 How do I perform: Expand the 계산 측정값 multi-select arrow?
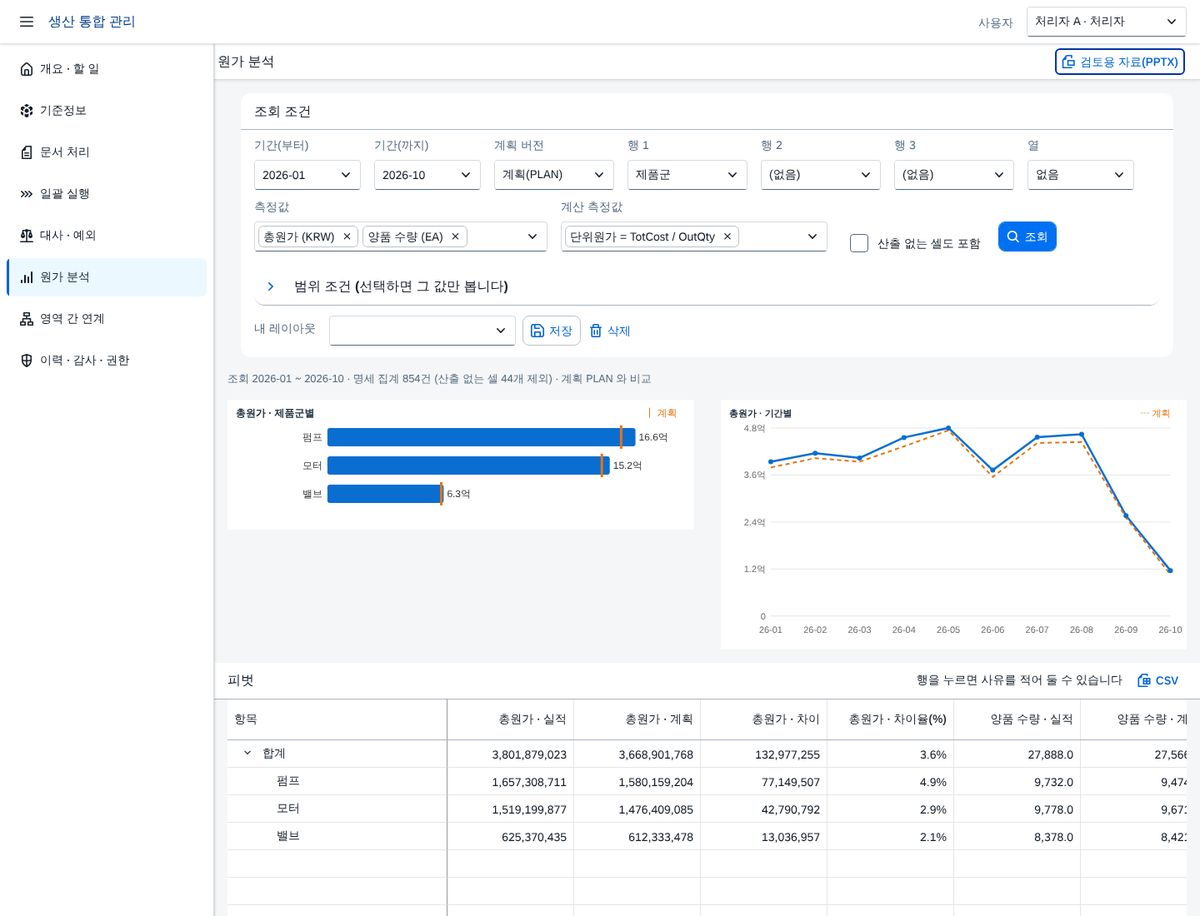point(812,237)
